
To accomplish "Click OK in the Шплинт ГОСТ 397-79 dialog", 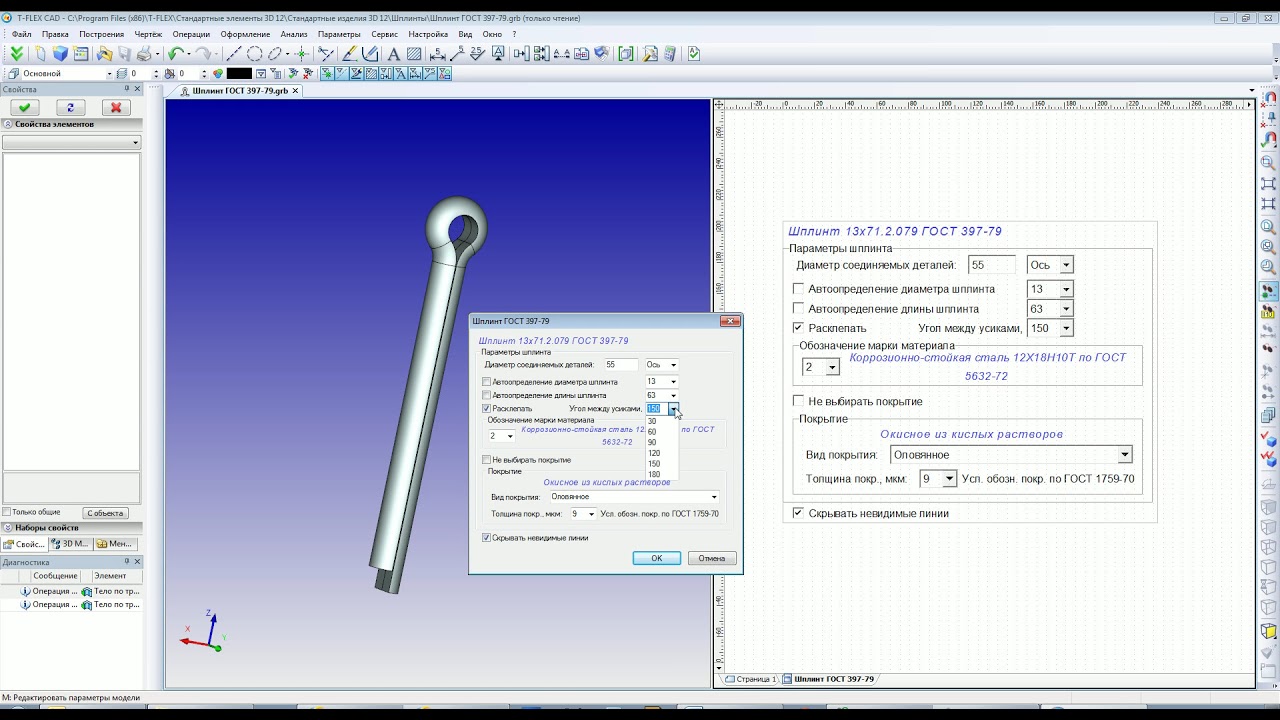I will [x=656, y=558].
